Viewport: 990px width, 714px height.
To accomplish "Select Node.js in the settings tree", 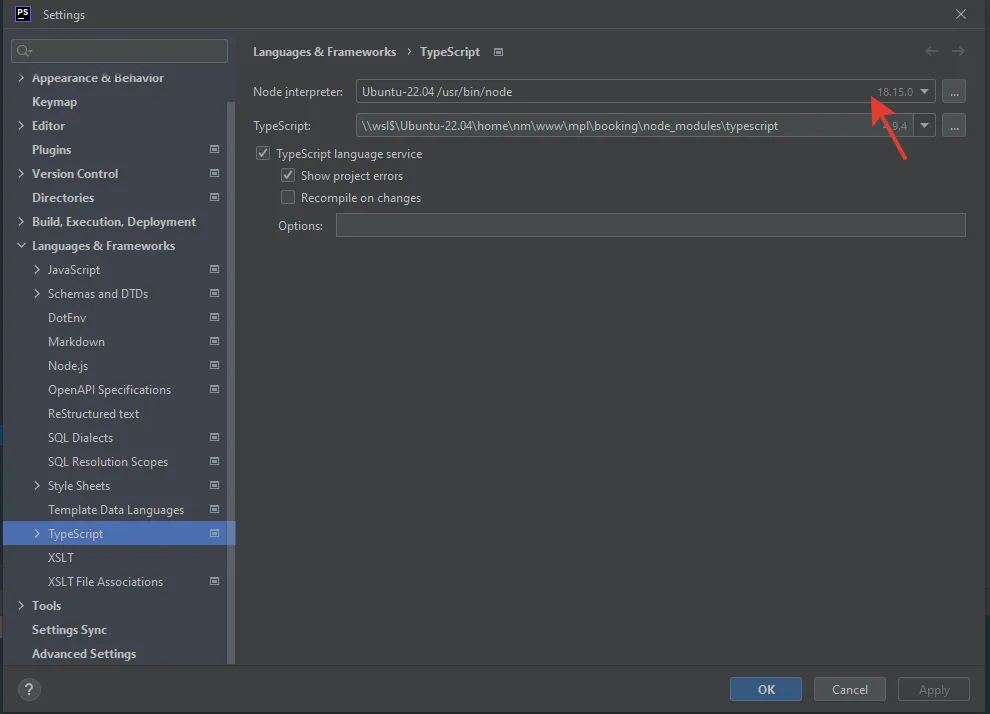I will tap(68, 366).
